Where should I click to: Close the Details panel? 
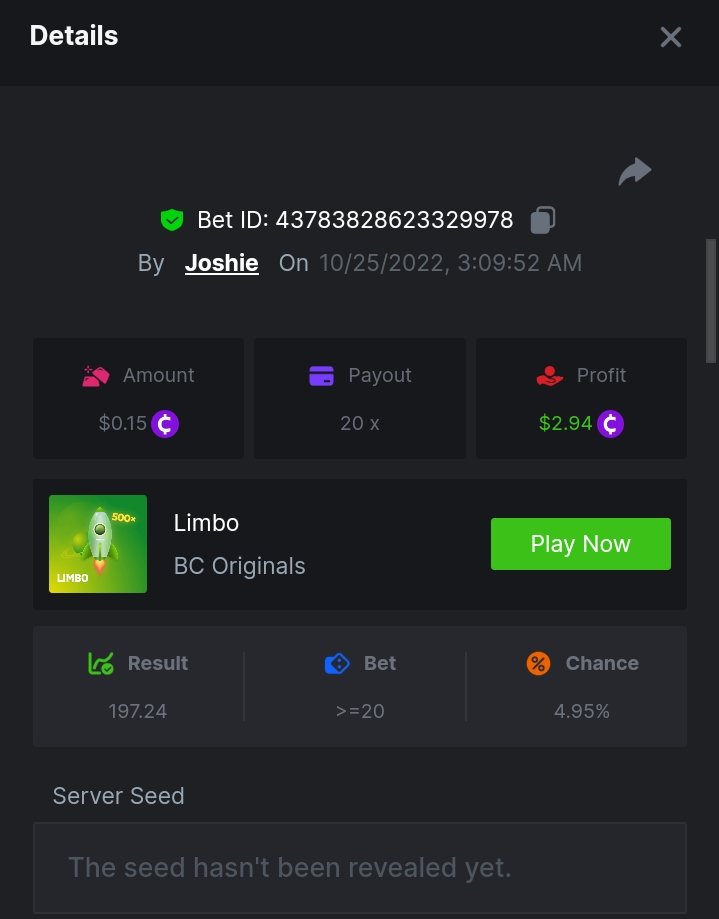(670, 38)
